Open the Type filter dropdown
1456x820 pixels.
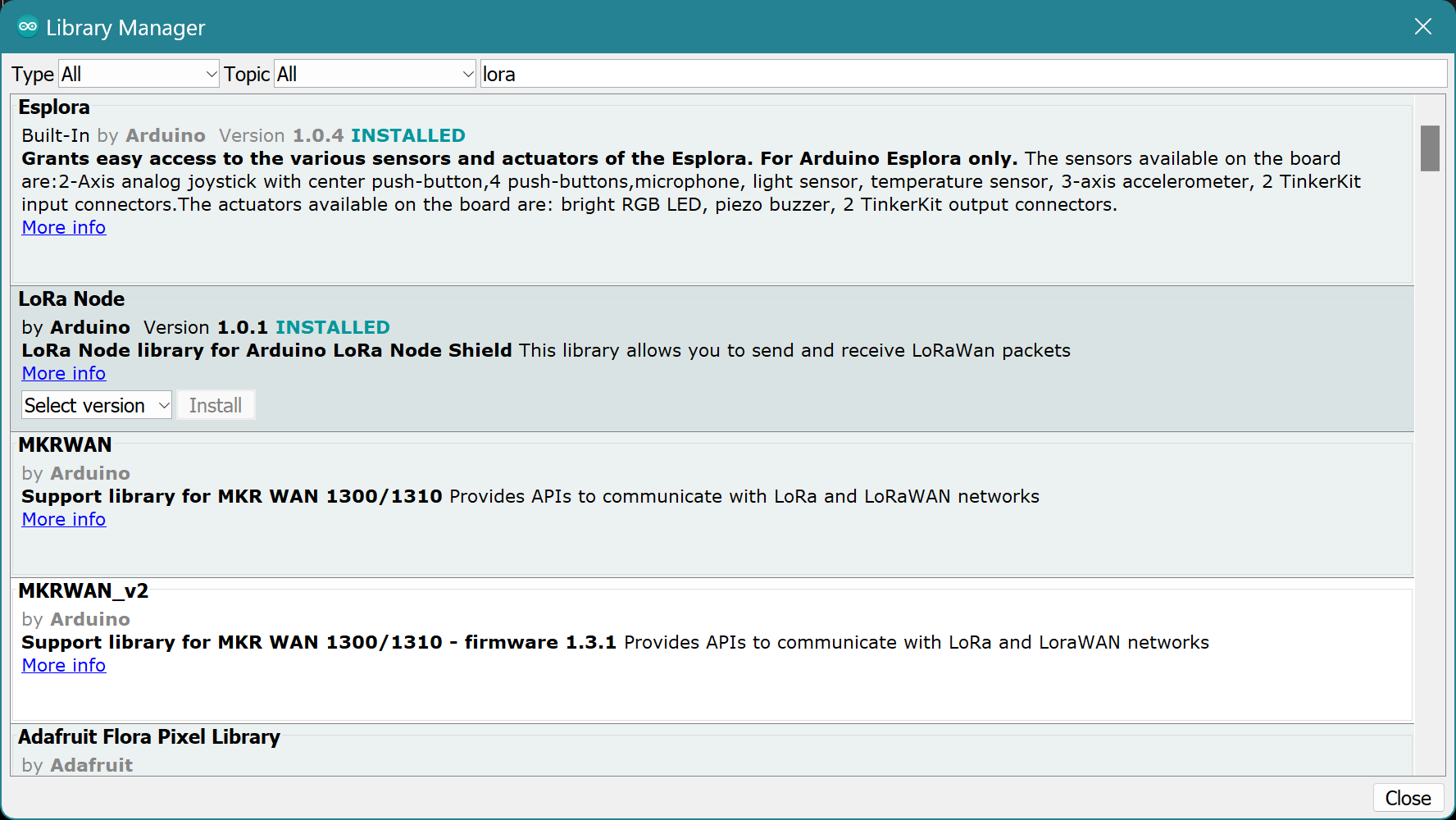138,75
